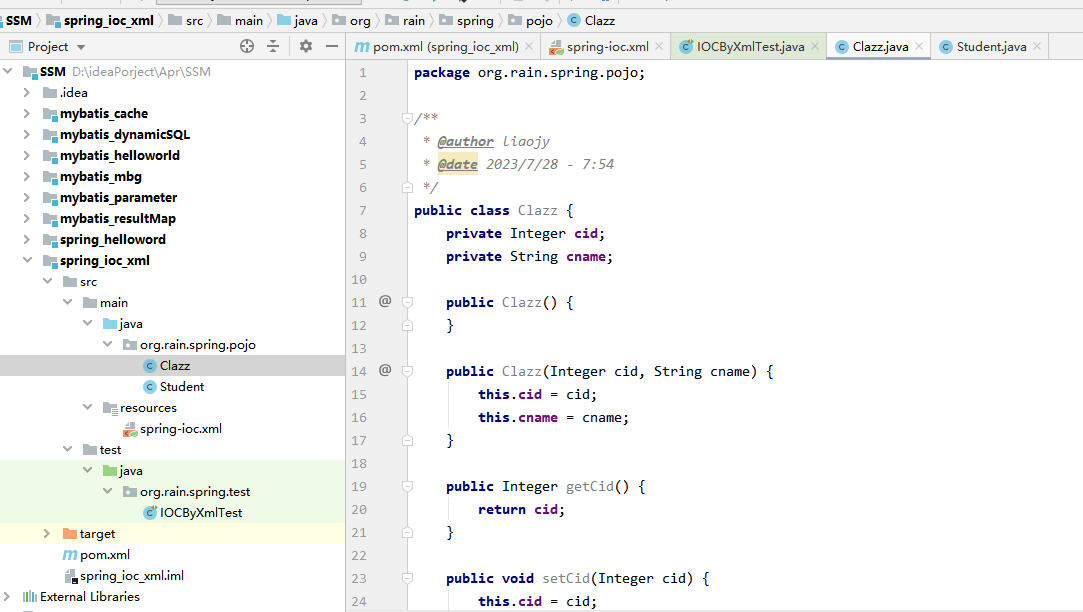Click the spring_ioc_xml.iml file icon
The height and width of the screenshot is (612, 1083).
[x=70, y=576]
